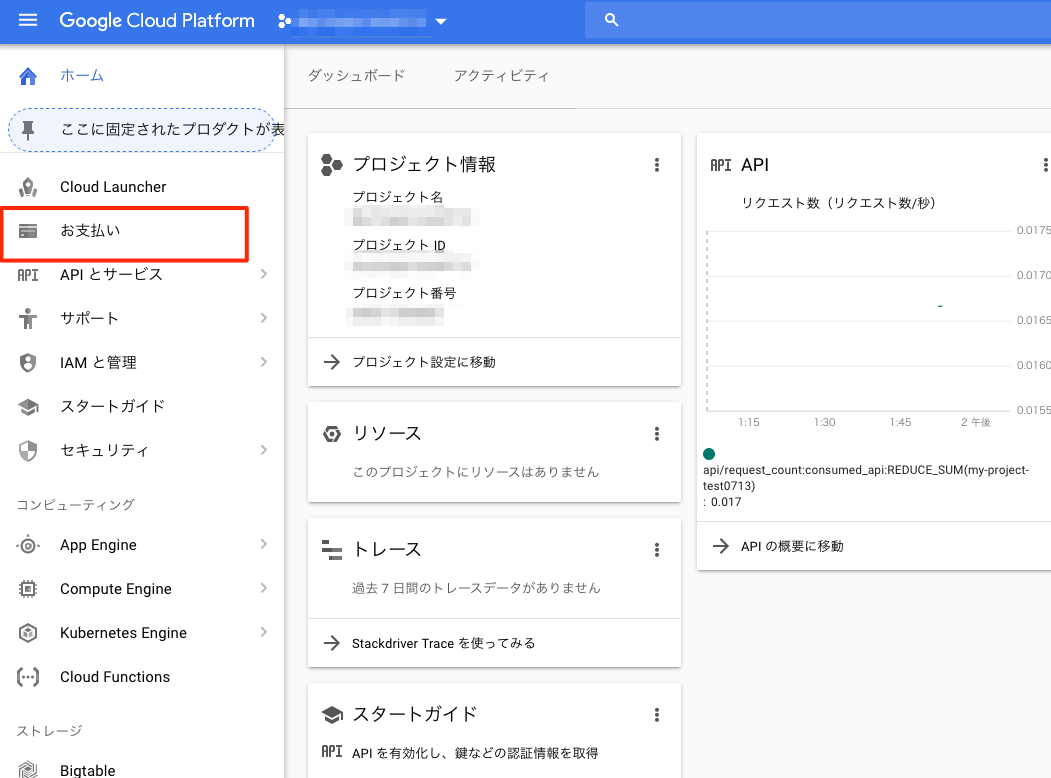This screenshot has width=1051, height=778.
Task: Open スタートガイド card more options menu
Action: click(657, 715)
